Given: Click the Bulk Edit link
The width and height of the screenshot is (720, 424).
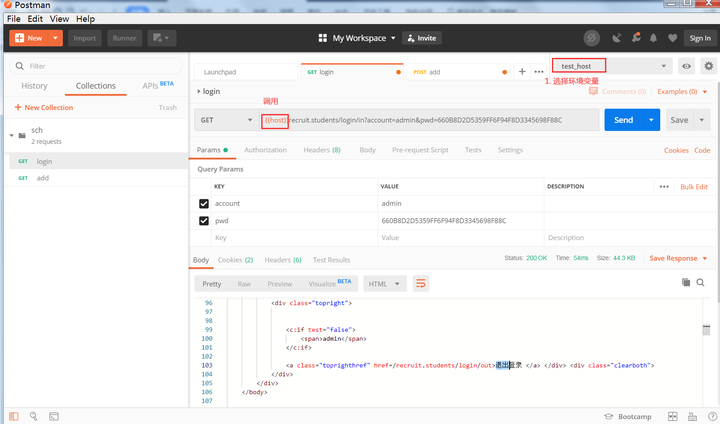Looking at the screenshot, I should pos(694,187).
